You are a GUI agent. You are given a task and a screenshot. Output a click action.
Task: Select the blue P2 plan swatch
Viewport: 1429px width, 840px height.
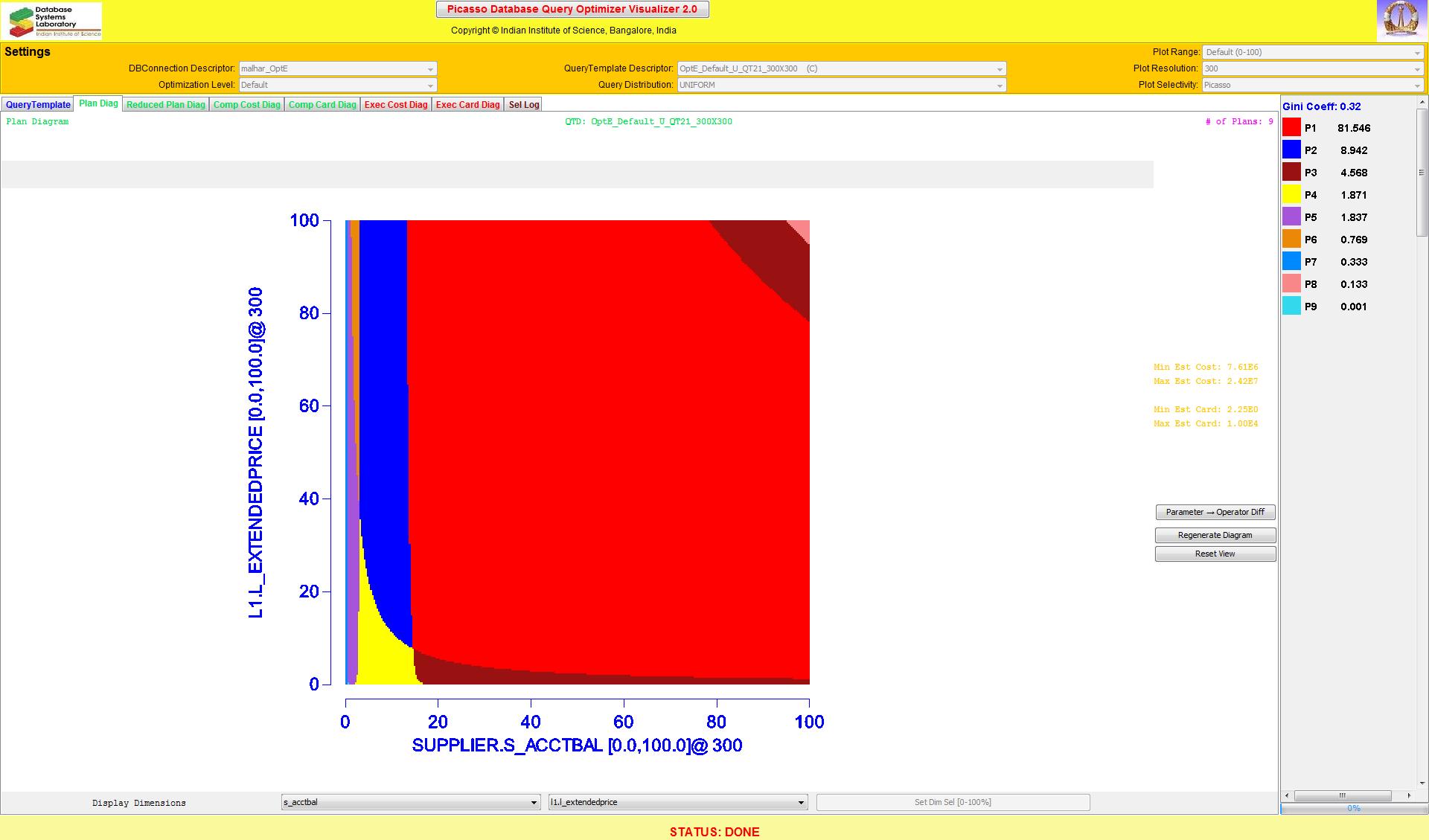(1291, 150)
